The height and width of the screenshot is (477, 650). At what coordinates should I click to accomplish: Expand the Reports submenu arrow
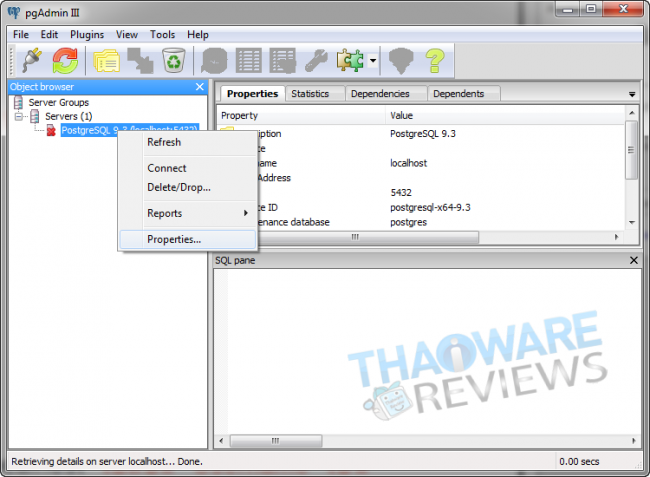(x=246, y=213)
